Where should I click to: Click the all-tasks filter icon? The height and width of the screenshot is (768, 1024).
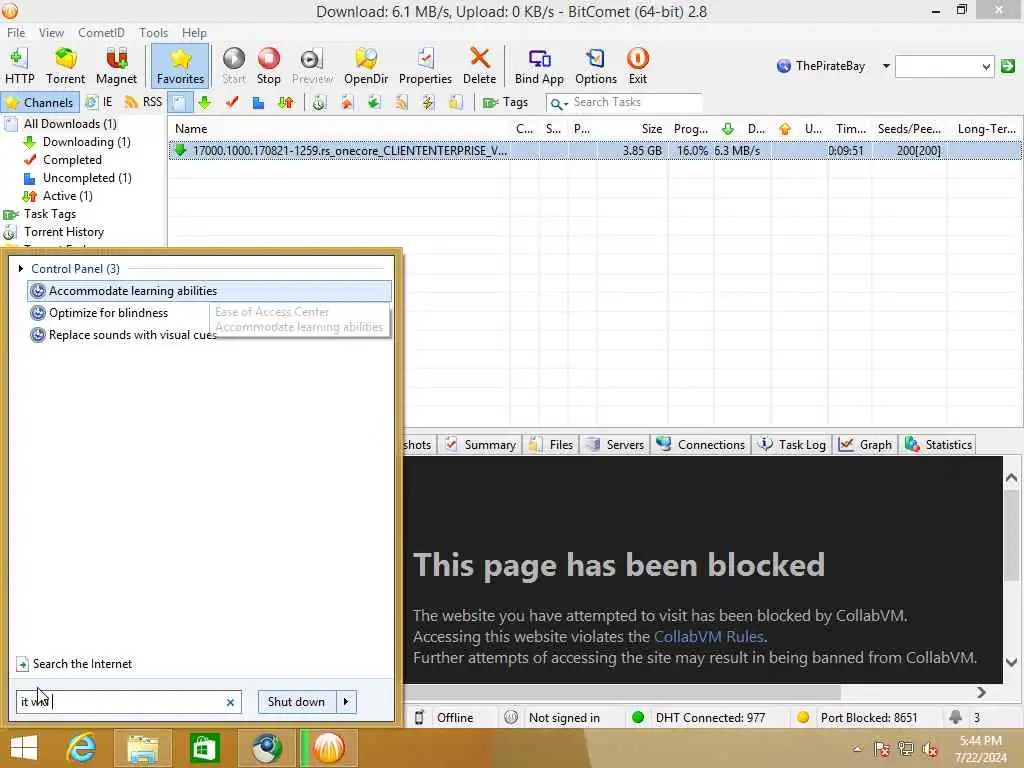tap(180, 103)
